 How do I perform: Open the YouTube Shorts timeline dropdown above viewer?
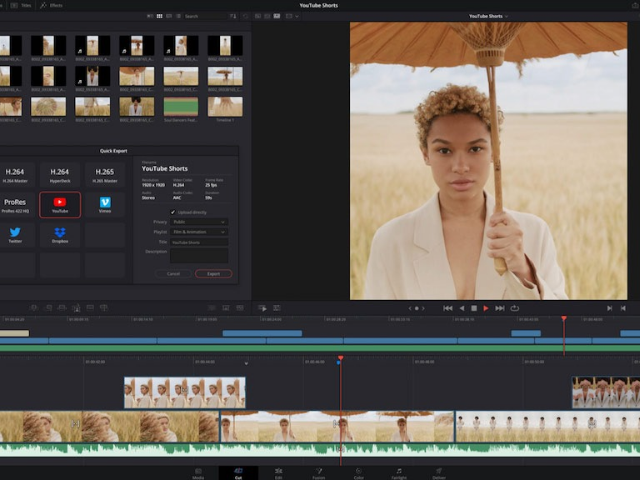488,16
